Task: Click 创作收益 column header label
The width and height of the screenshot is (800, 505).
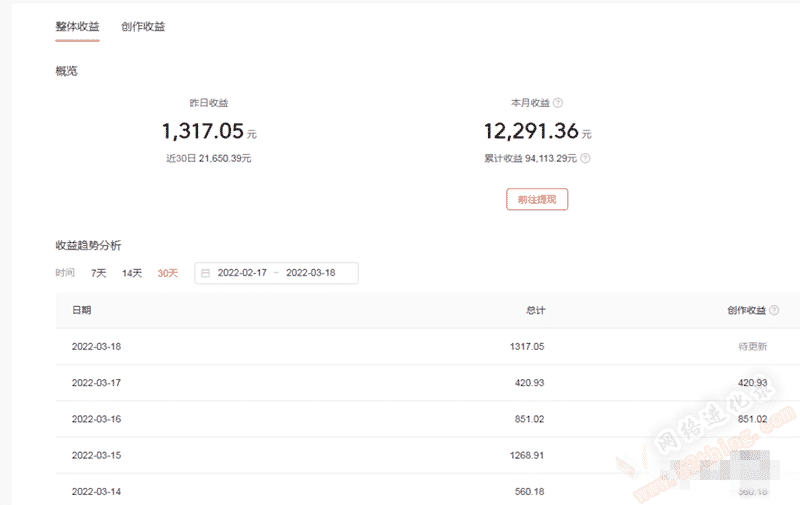Action: (746, 310)
